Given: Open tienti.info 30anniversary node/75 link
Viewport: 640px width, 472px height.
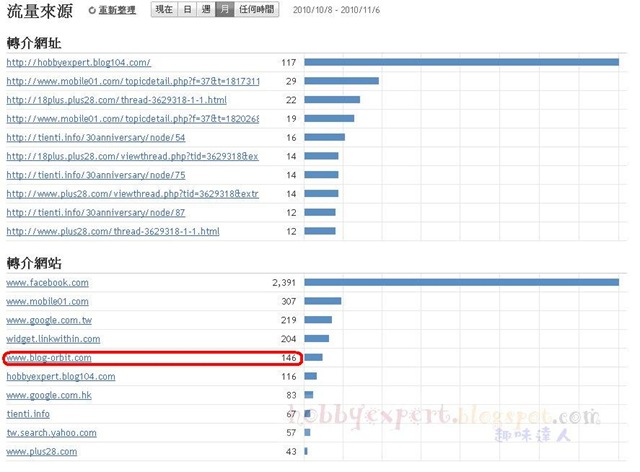Looking at the screenshot, I should click(96, 175).
